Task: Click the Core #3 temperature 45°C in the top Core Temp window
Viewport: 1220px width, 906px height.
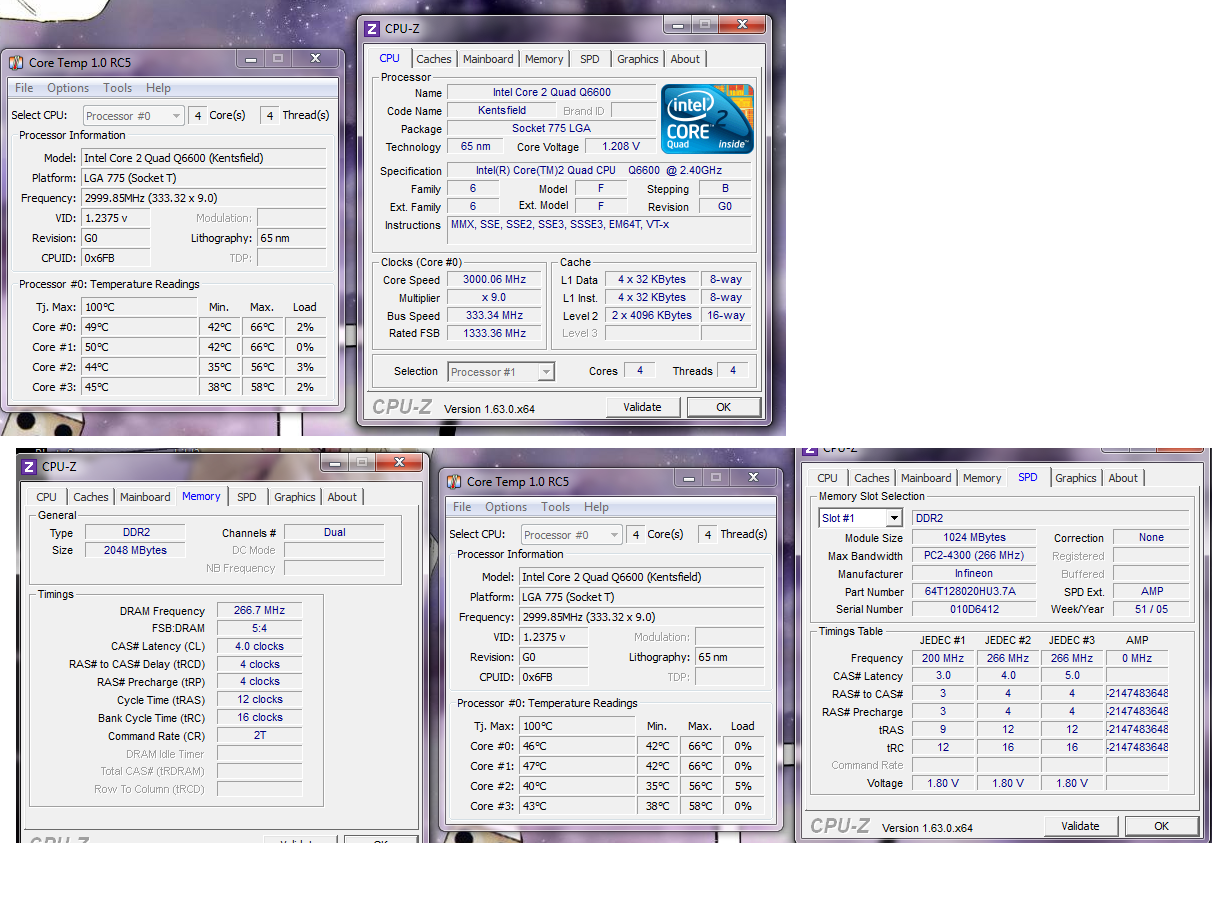Action: click(x=140, y=387)
